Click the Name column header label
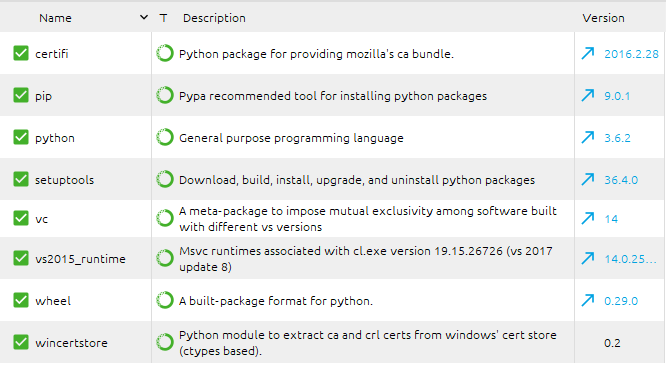Viewport: 666px width, 366px height. click(55, 18)
